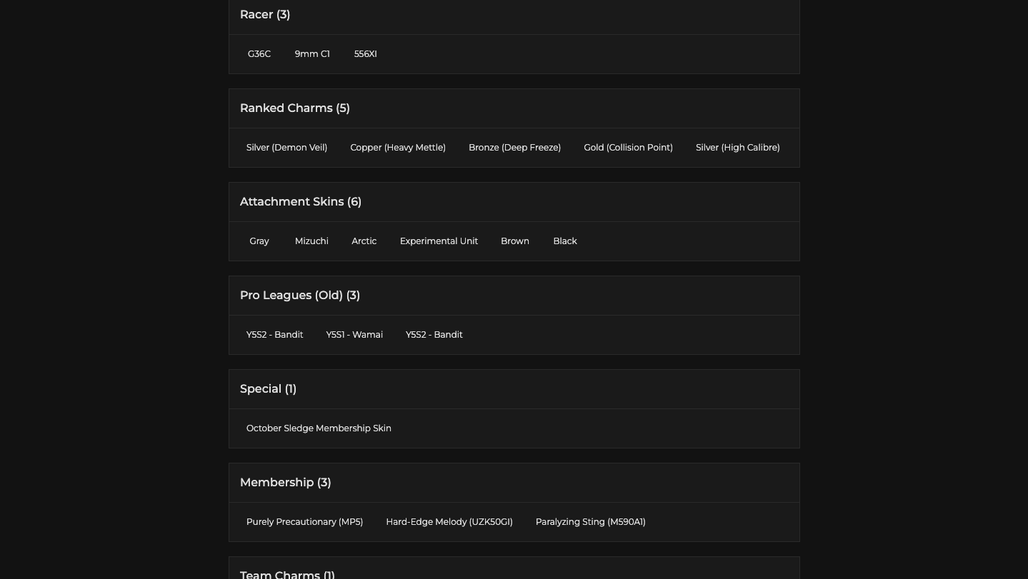Select the Black attachment skin
This screenshot has height=579, width=1028.
click(x=564, y=241)
